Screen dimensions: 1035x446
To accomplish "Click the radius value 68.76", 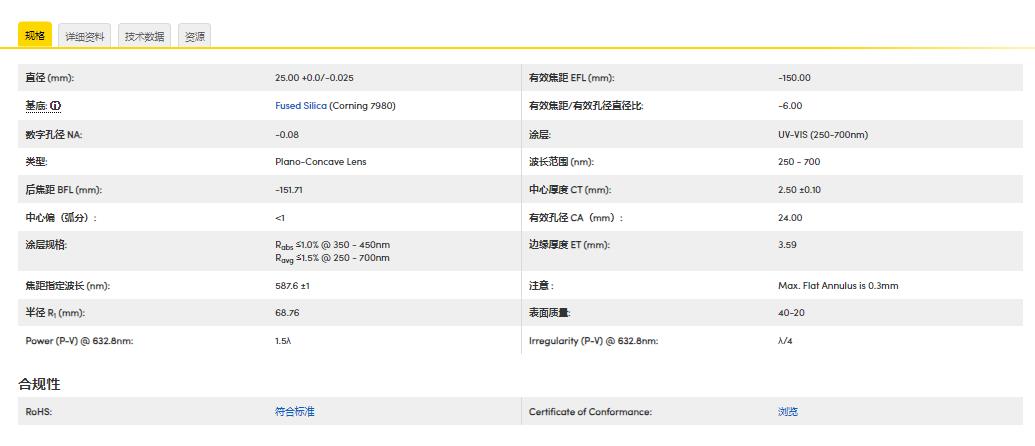I will pos(287,313).
